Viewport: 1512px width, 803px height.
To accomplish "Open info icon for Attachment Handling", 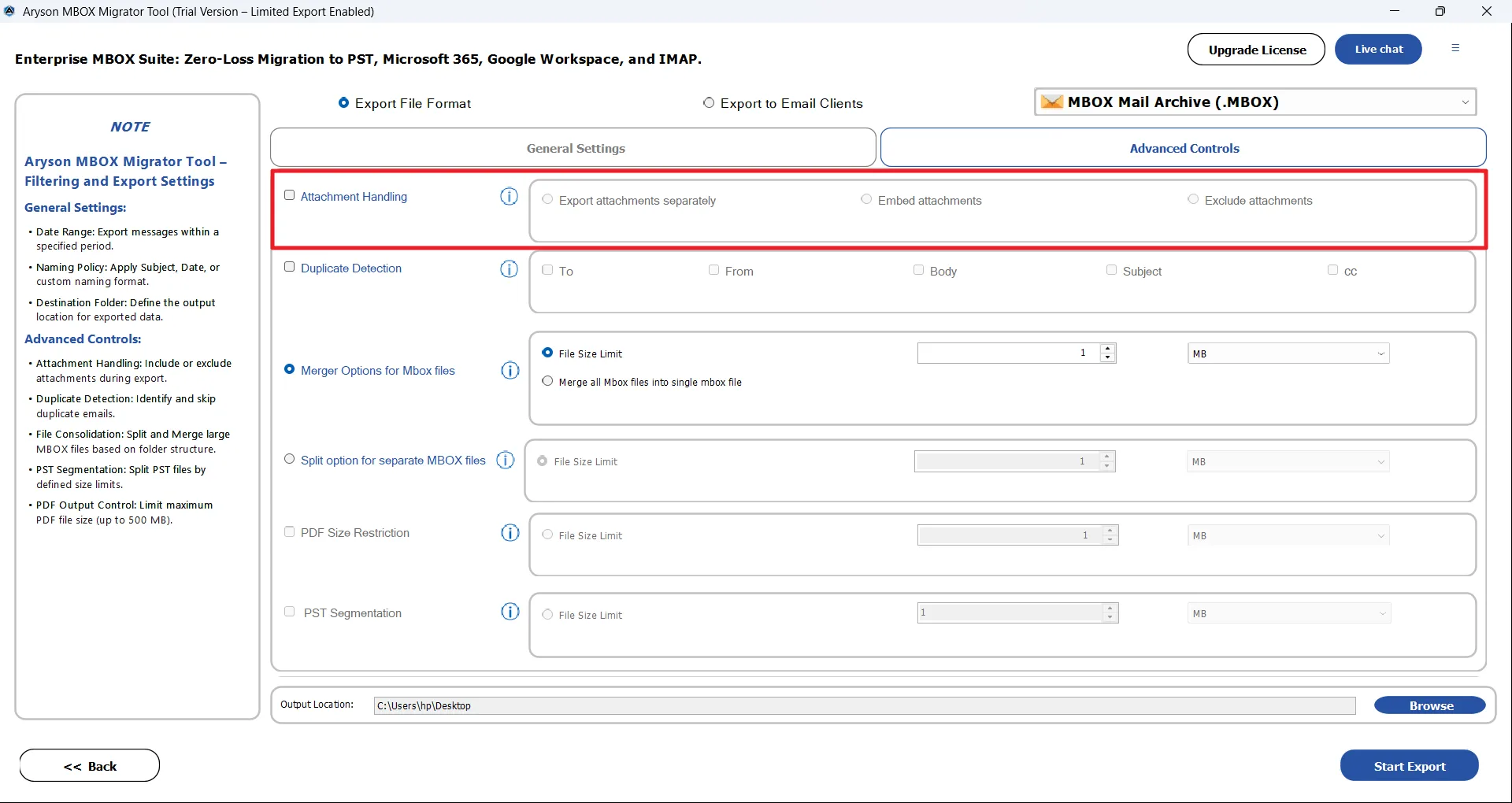I will tap(510, 196).
